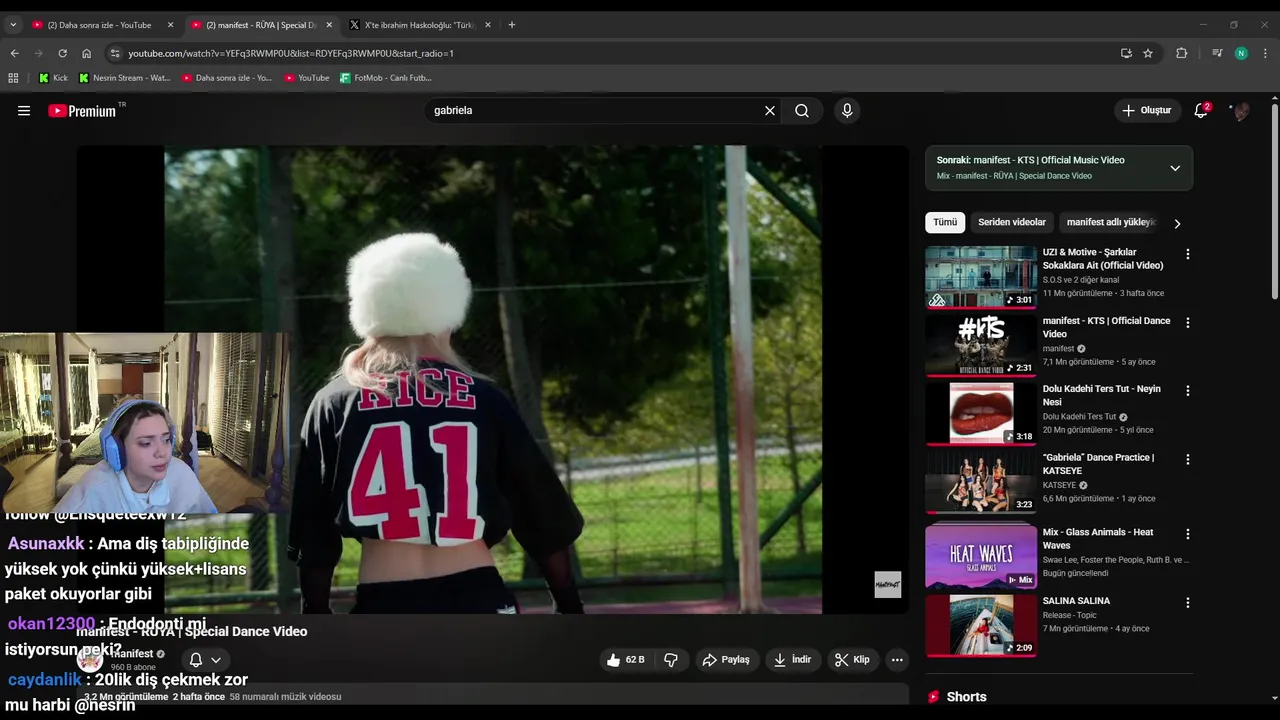Open options for Glass Animals Heat Waves mix
1280x720 pixels.
click(1188, 534)
